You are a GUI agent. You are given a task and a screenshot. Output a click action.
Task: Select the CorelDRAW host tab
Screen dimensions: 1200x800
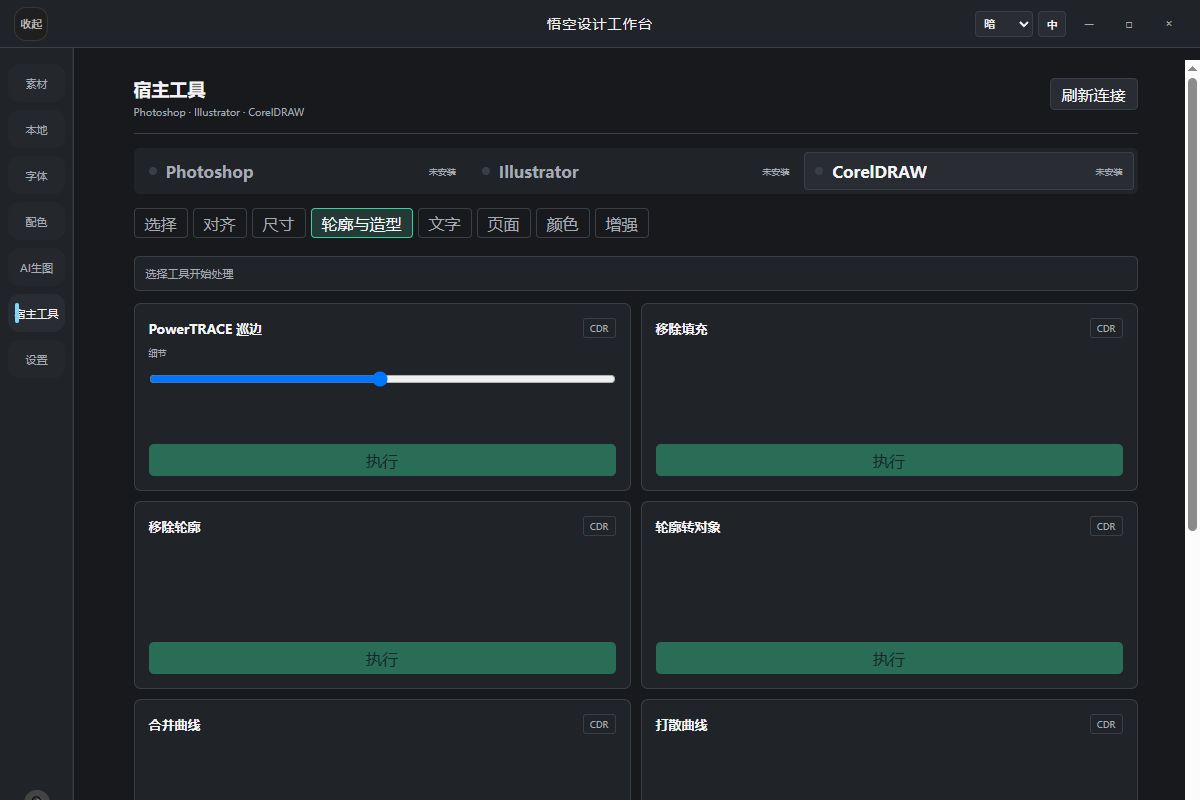pyautogui.click(x=969, y=171)
